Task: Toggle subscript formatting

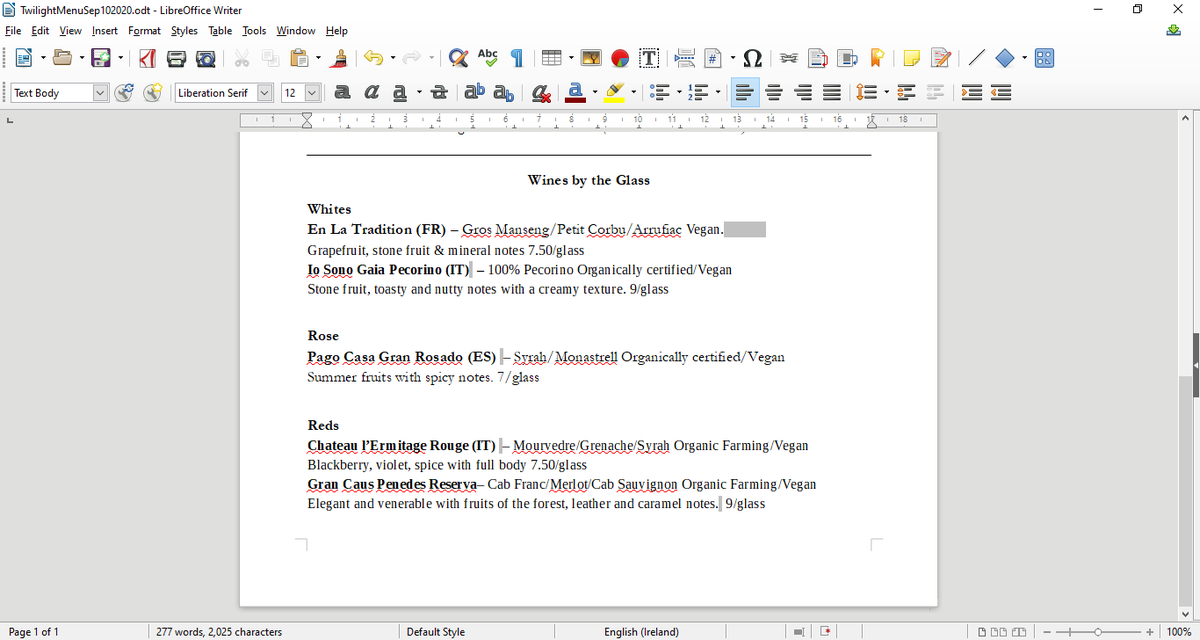Action: pos(504,93)
